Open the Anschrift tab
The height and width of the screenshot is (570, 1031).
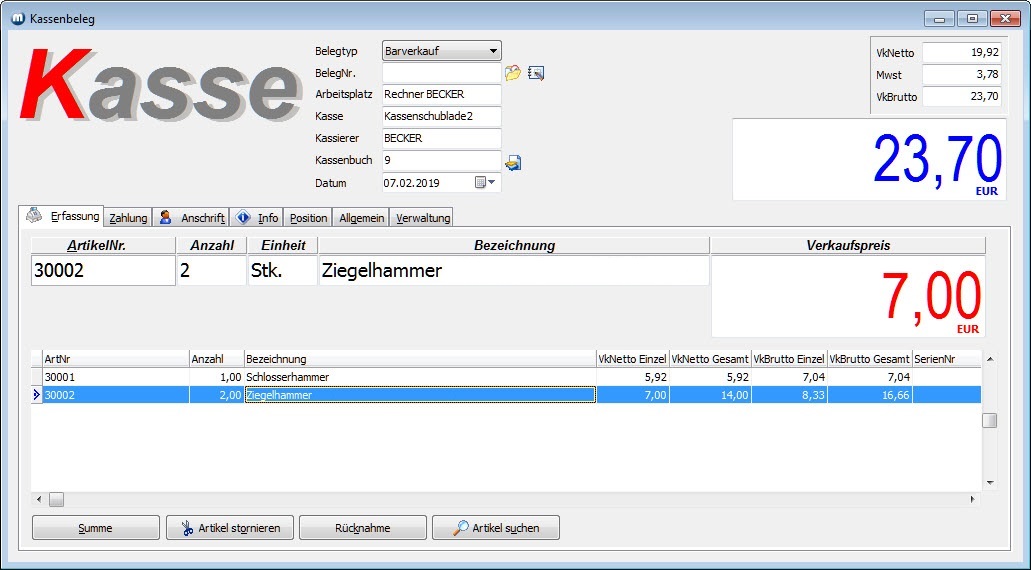(x=192, y=218)
